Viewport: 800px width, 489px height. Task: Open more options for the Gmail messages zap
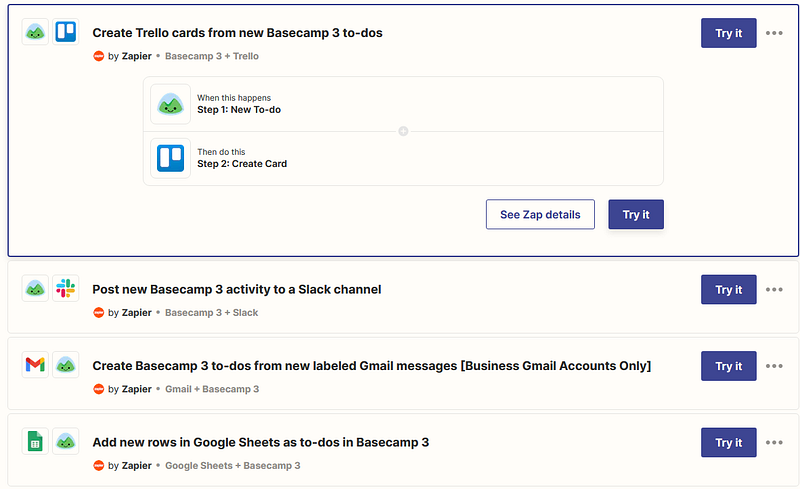coord(774,366)
